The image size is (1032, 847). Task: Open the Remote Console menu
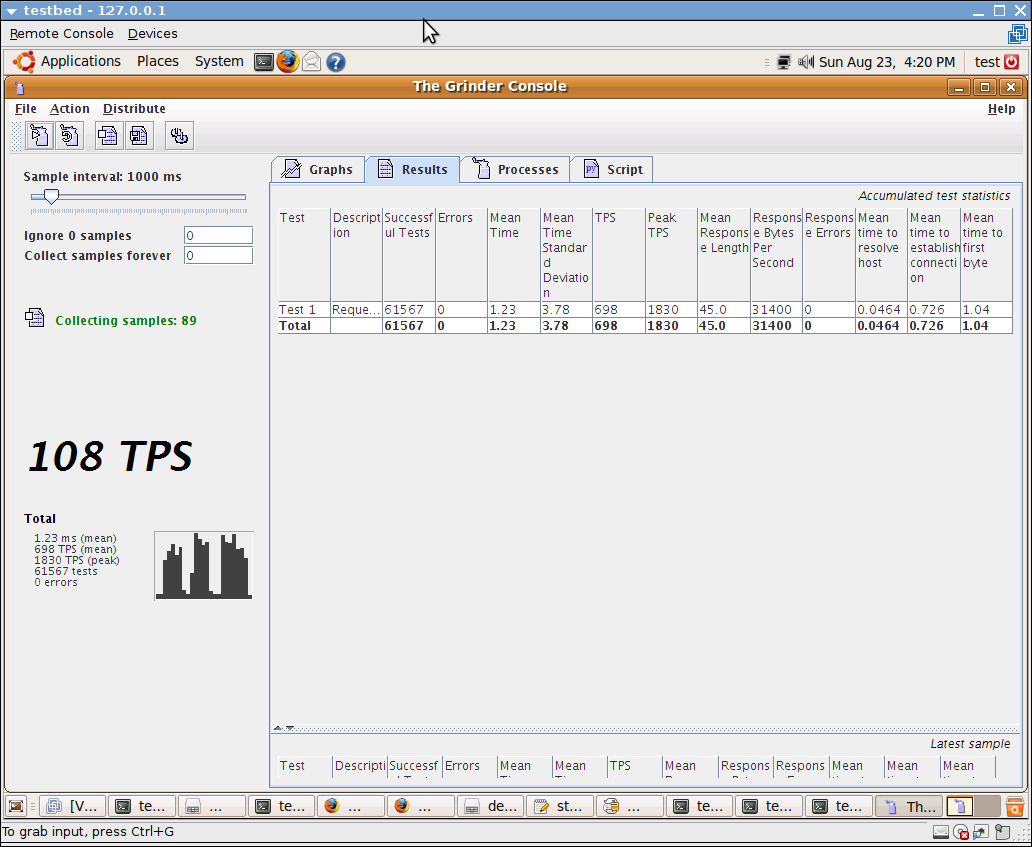(61, 34)
